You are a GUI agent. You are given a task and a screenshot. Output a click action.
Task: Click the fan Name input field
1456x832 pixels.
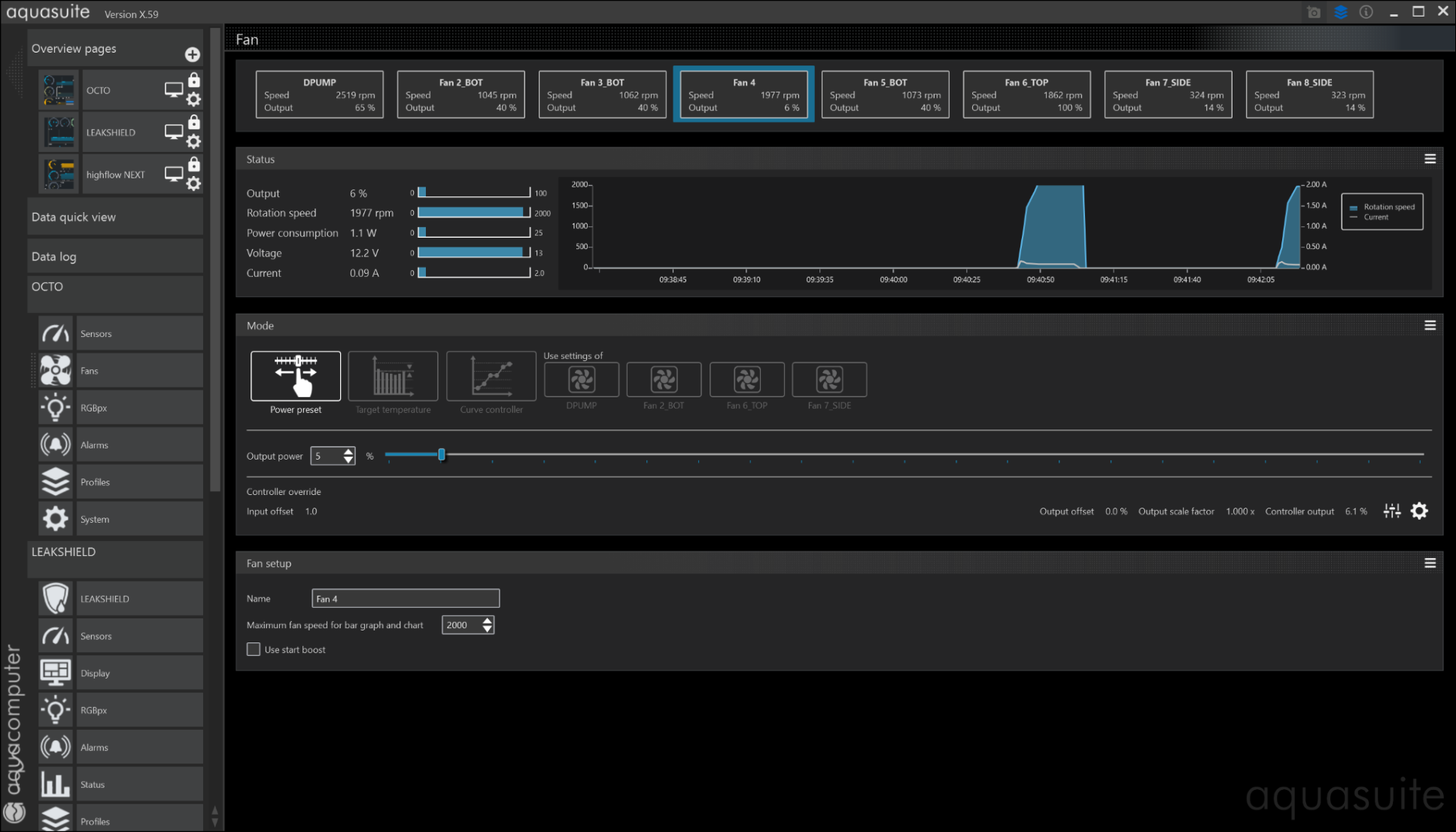(x=405, y=599)
